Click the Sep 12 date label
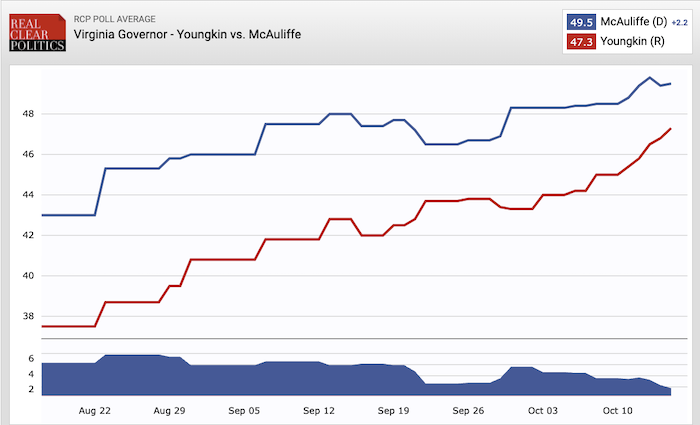The height and width of the screenshot is (425, 700). click(x=320, y=410)
